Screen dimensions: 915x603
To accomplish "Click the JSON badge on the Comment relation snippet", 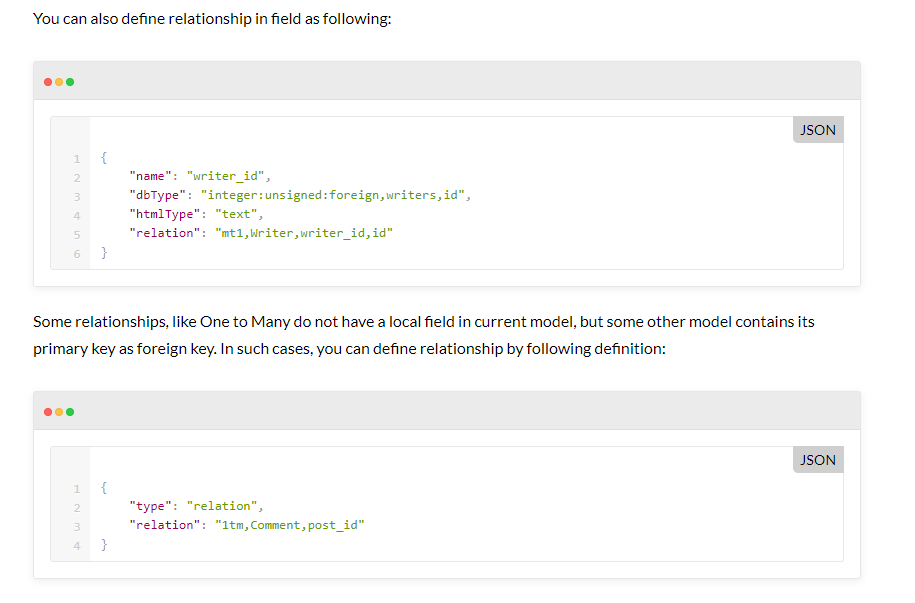I will [x=817, y=460].
